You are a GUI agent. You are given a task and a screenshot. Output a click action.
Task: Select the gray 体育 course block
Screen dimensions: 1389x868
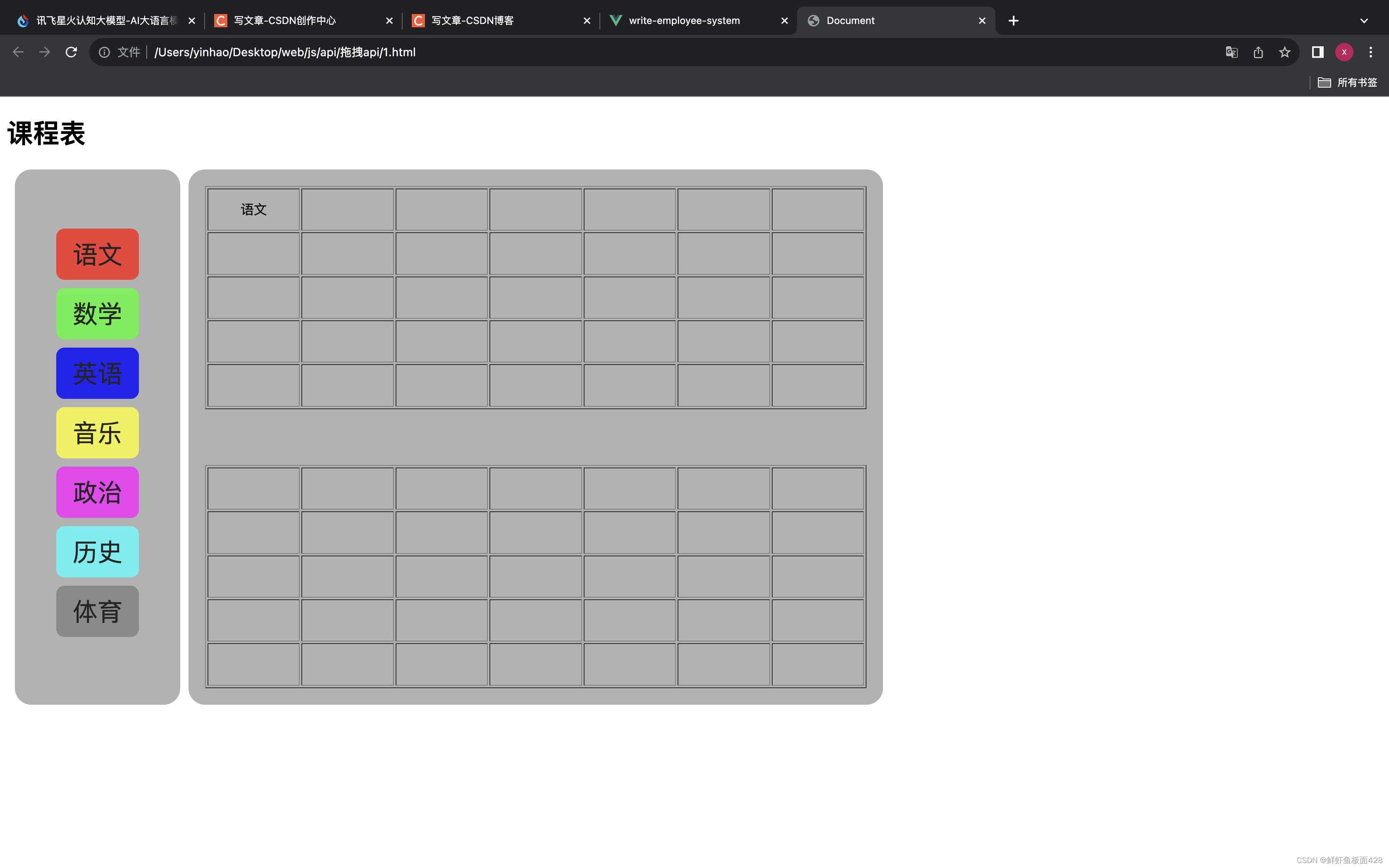coord(98,611)
